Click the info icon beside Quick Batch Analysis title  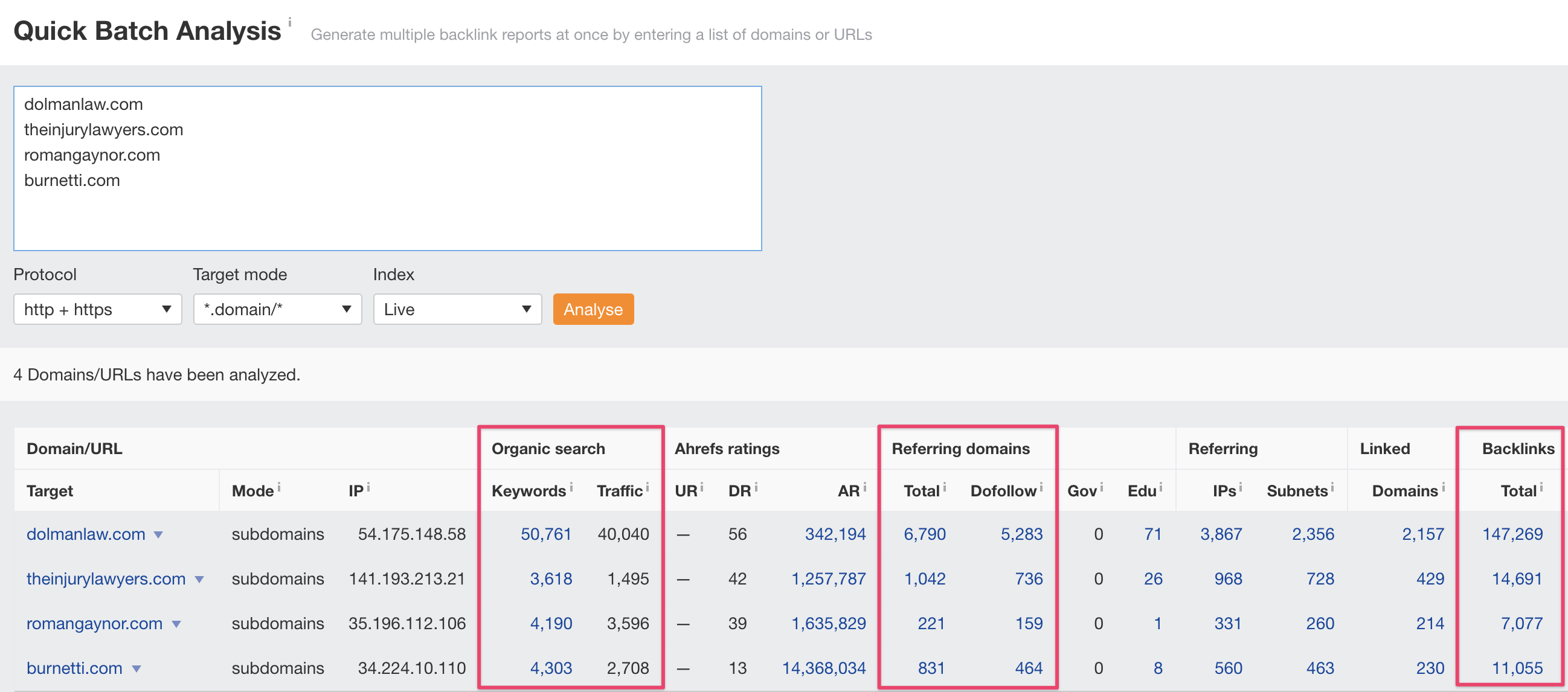tap(290, 22)
